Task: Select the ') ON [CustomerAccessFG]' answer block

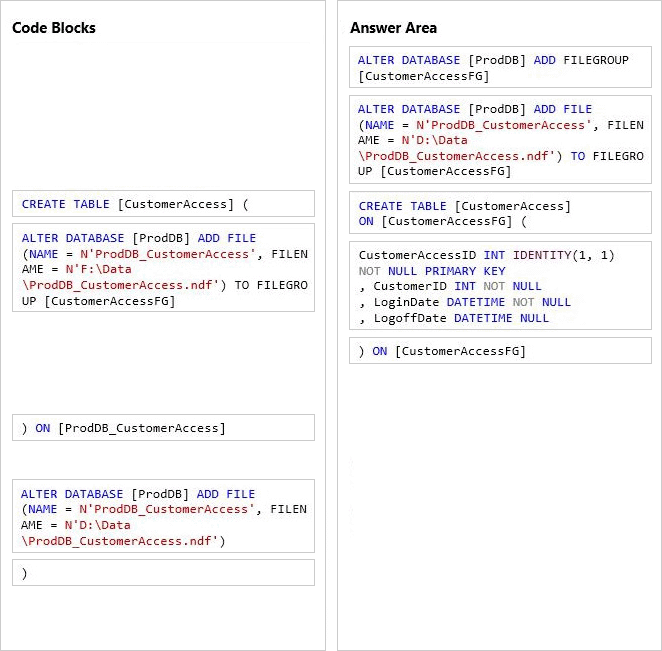Action: coord(500,351)
